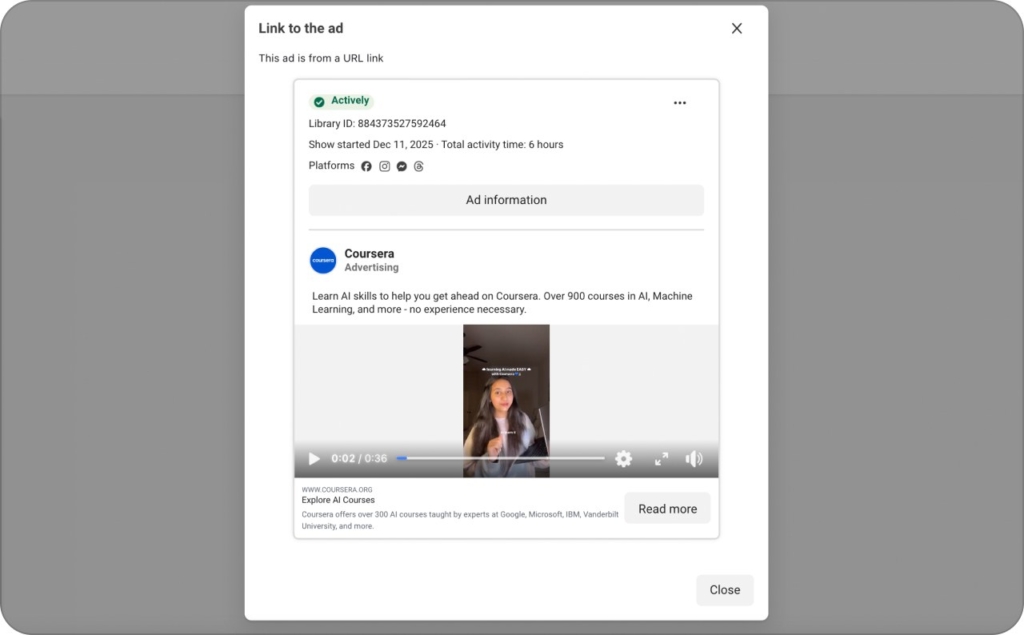The image size is (1024, 635).
Task: Expand the video to fullscreen
Action: [x=661, y=458]
